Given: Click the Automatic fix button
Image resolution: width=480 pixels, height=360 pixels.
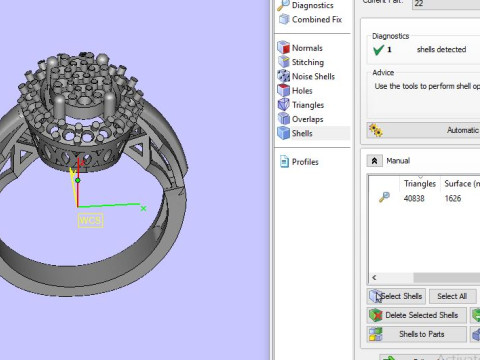Looking at the screenshot, I should tap(423, 130).
